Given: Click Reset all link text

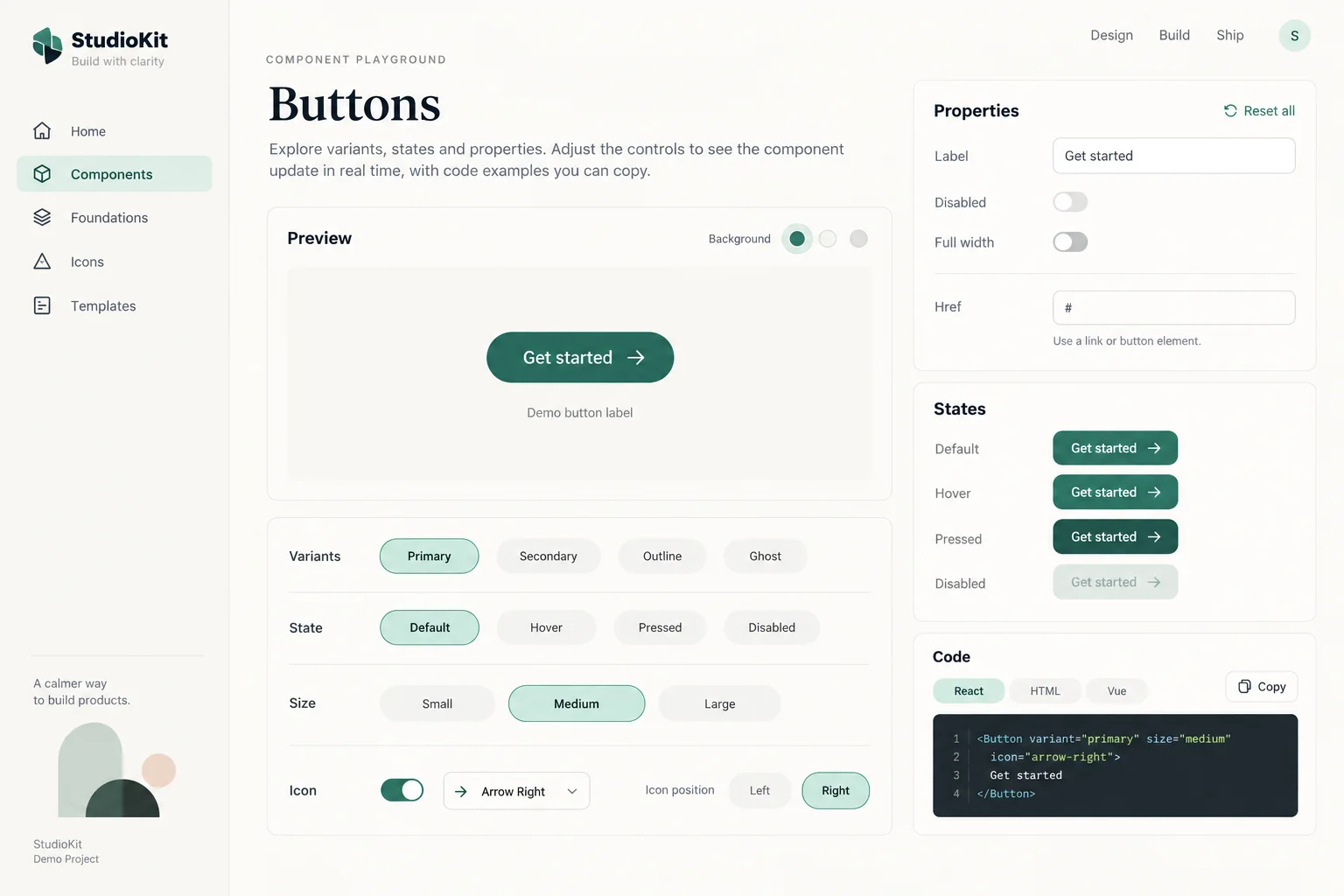Looking at the screenshot, I should [1269, 111].
